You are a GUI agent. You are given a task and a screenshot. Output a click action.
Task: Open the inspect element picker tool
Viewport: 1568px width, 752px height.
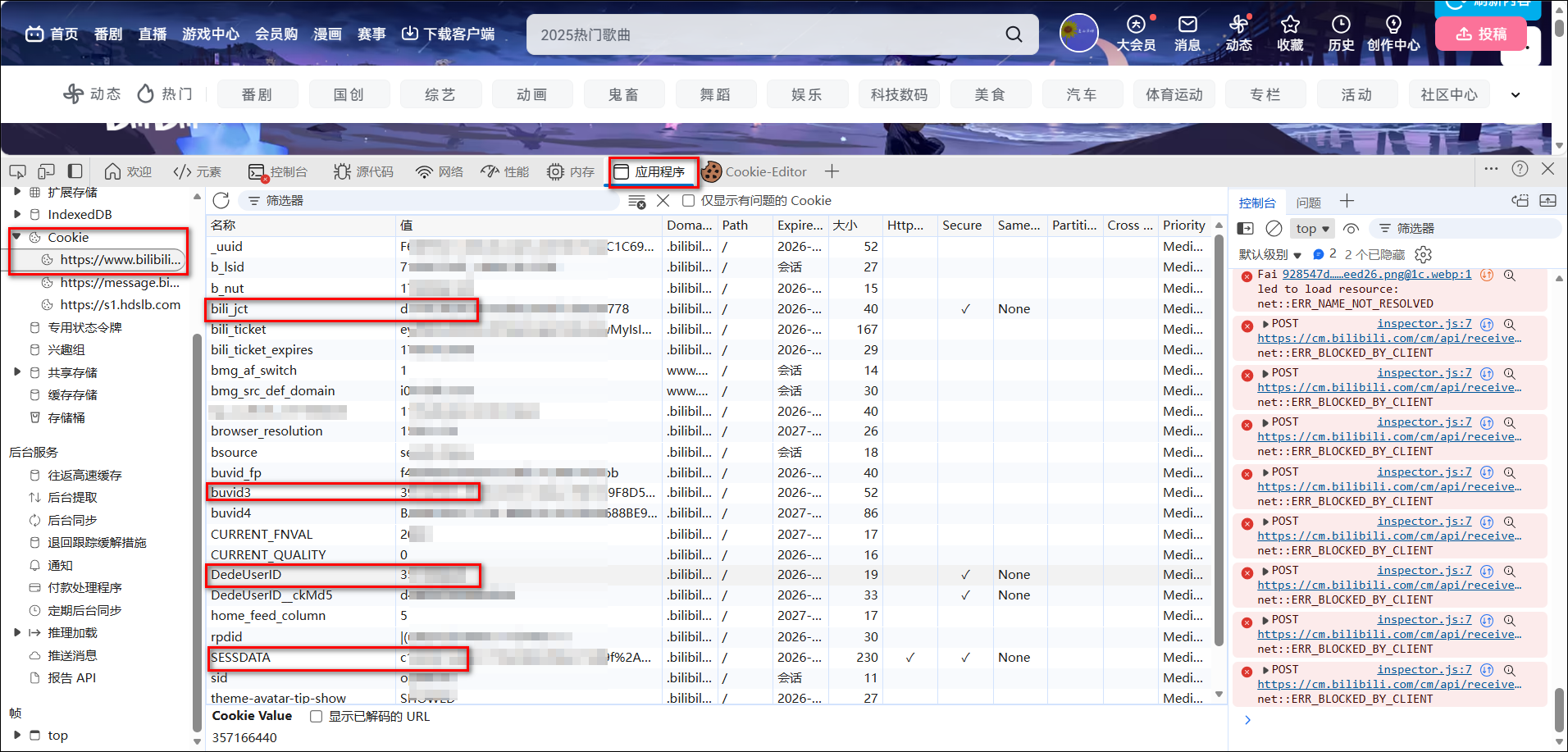[17, 171]
